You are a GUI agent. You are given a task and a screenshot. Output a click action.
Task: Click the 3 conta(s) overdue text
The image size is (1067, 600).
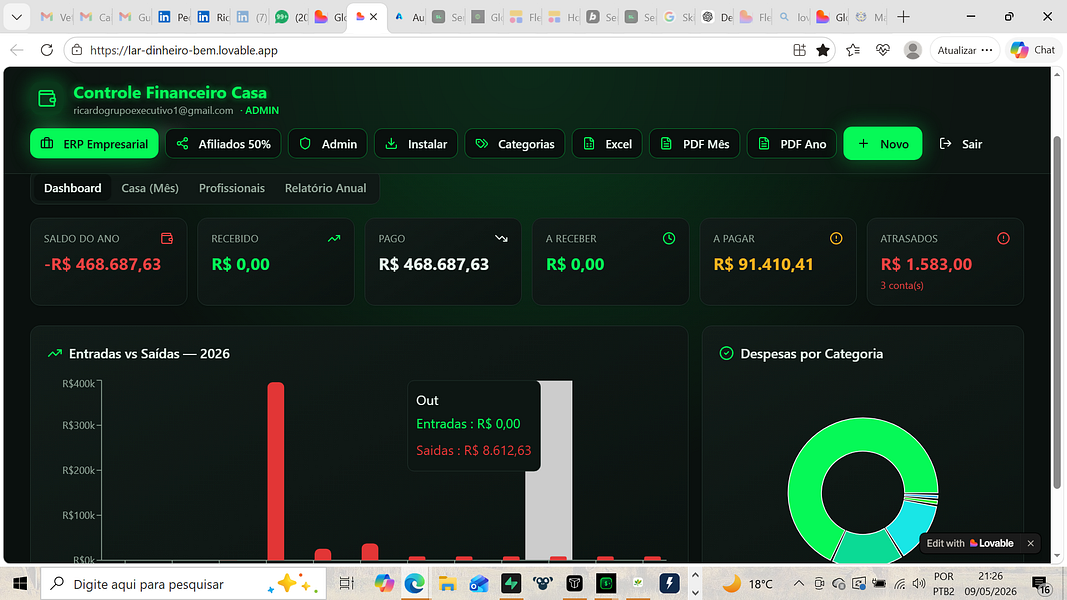pos(902,286)
